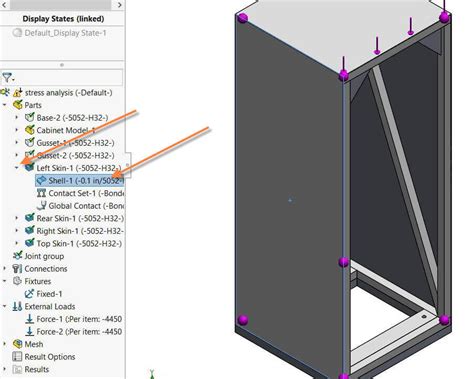The image size is (474, 379).
Task: Collapse the Fixtures node
Action: tap(5, 281)
